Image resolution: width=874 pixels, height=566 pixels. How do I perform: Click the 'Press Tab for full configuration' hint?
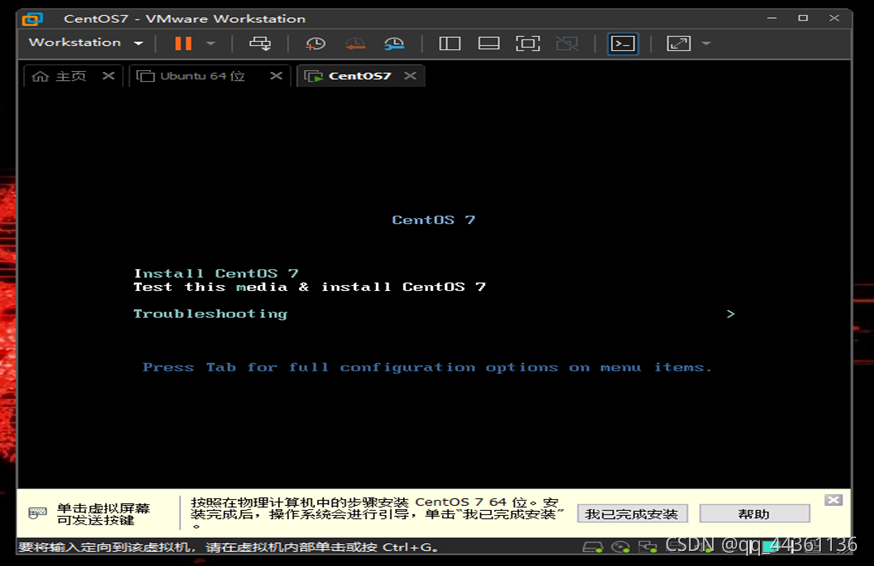[427, 367]
